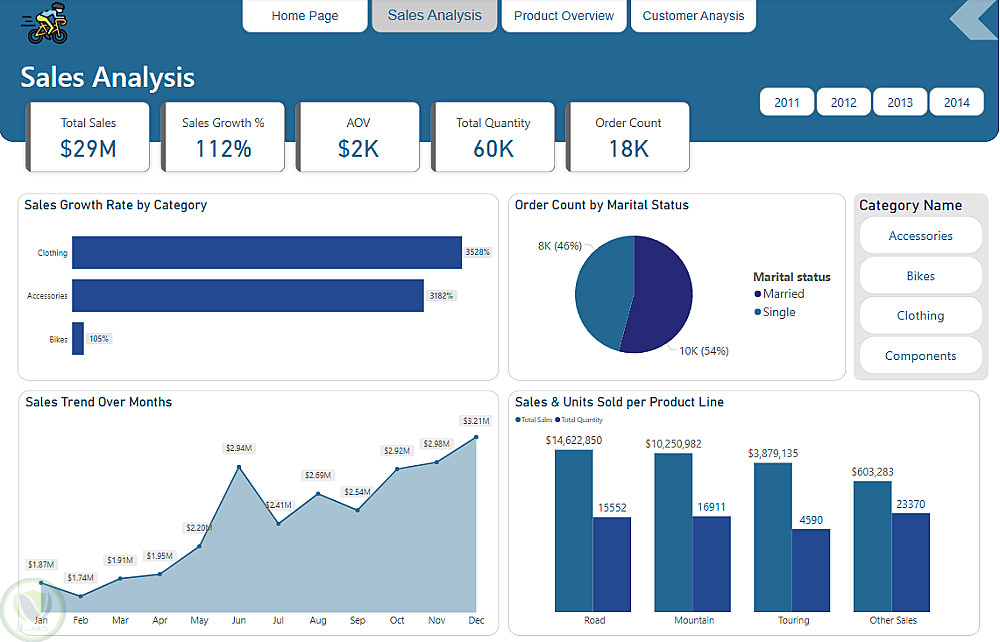
Task: Select Mountain quantity bar 16911
Action: point(711,564)
